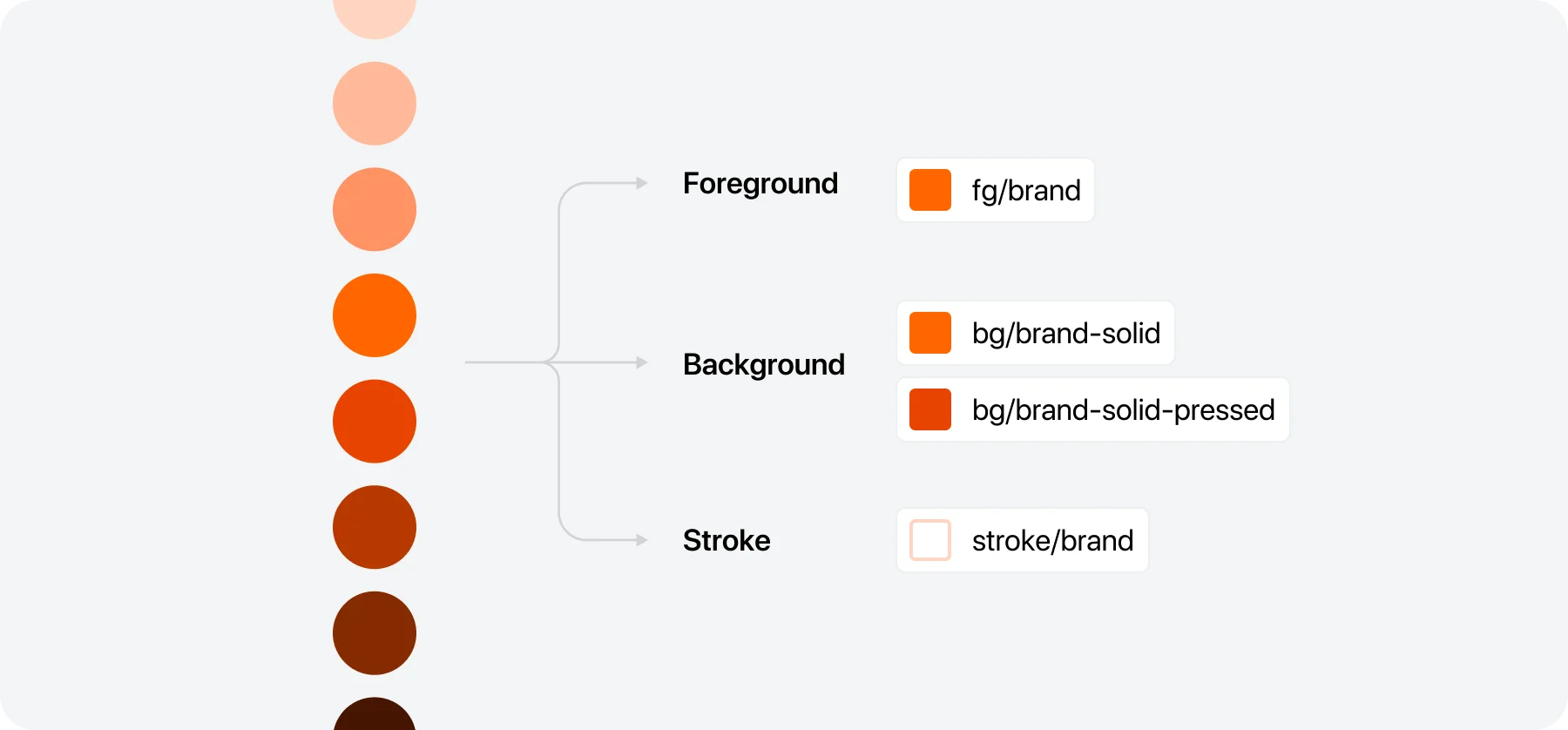1568x730 pixels.
Task: Select the Background category label
Action: (764, 364)
